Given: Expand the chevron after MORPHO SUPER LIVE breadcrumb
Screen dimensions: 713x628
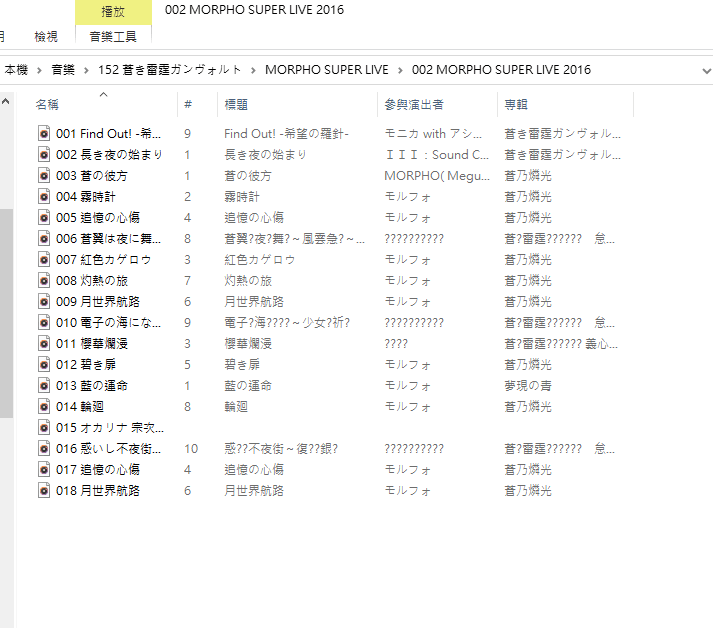Looking at the screenshot, I should (400, 70).
